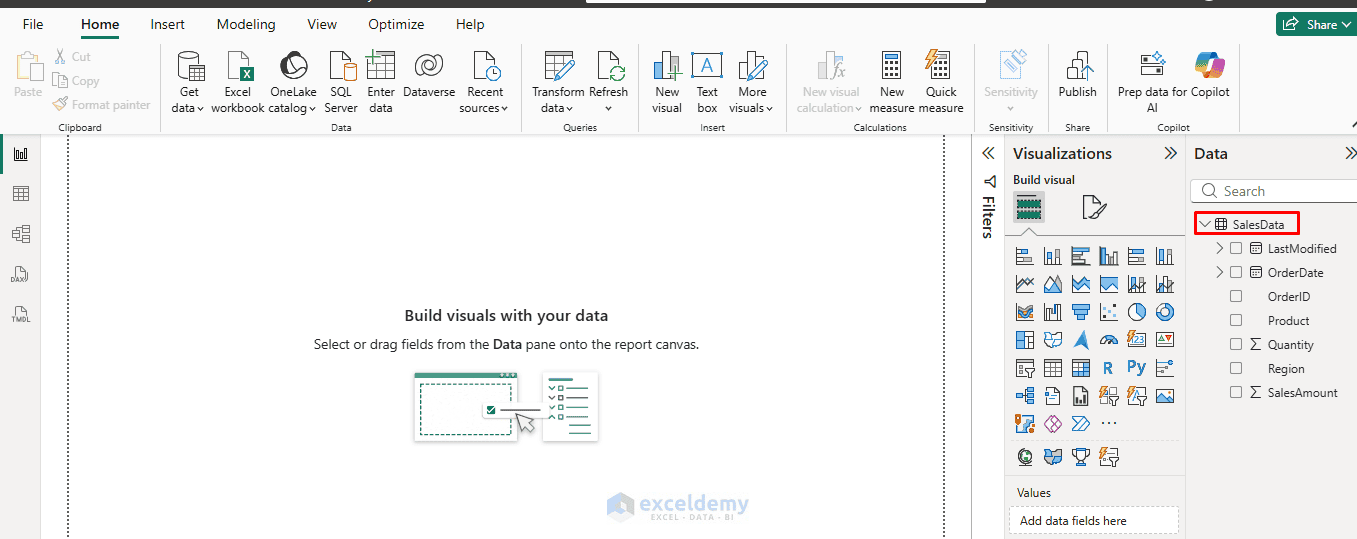Add a Text box to report
1357x539 pixels.
point(707,82)
